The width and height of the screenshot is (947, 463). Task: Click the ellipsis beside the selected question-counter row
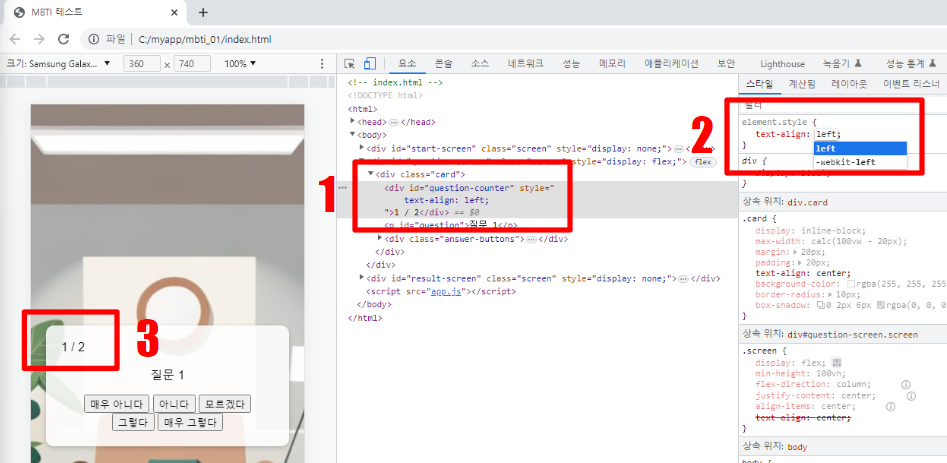point(343,188)
